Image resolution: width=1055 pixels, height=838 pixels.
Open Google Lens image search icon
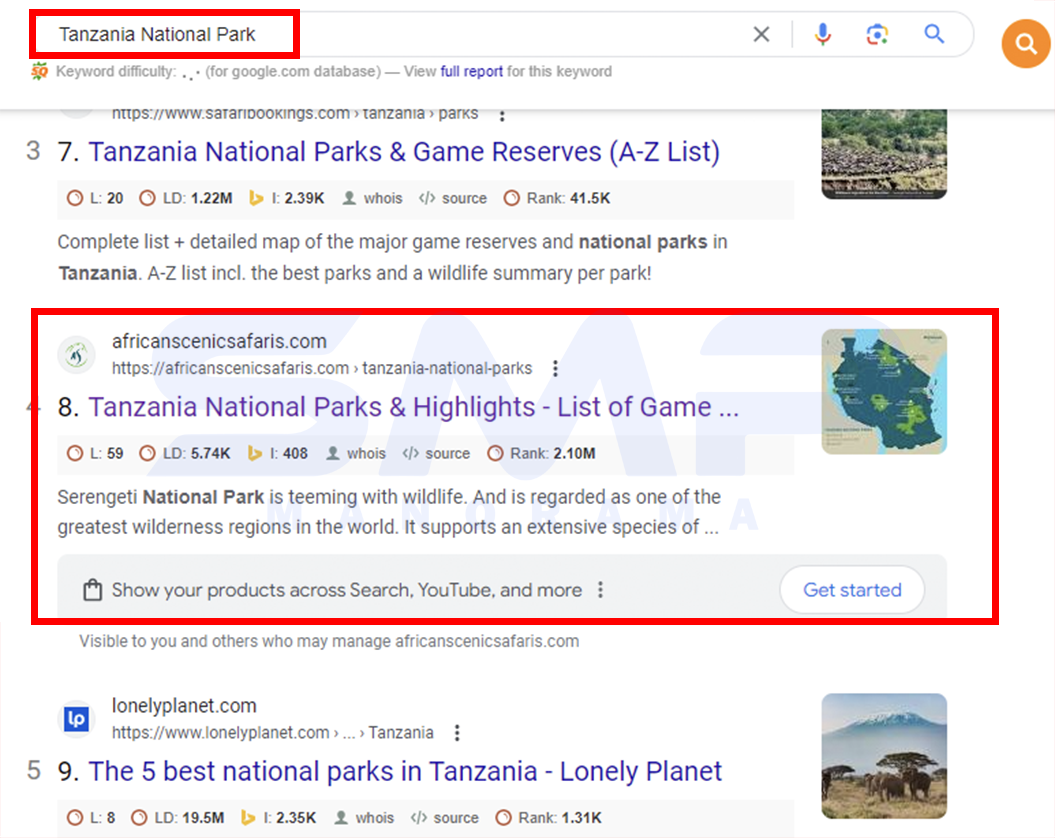coord(877,34)
